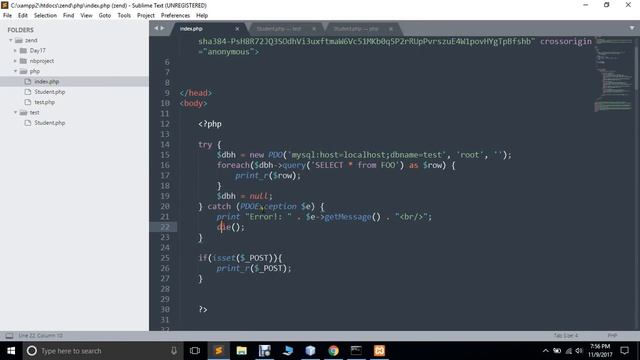Expand the nbproject folder
Viewport: 640px width, 360px height.
[15, 61]
